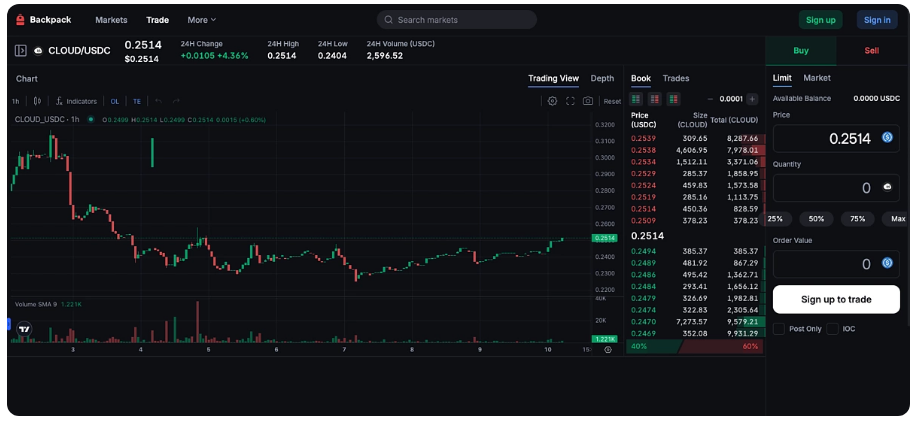The height and width of the screenshot is (424, 914).
Task: Click the Quantity input field
Action: (836, 187)
